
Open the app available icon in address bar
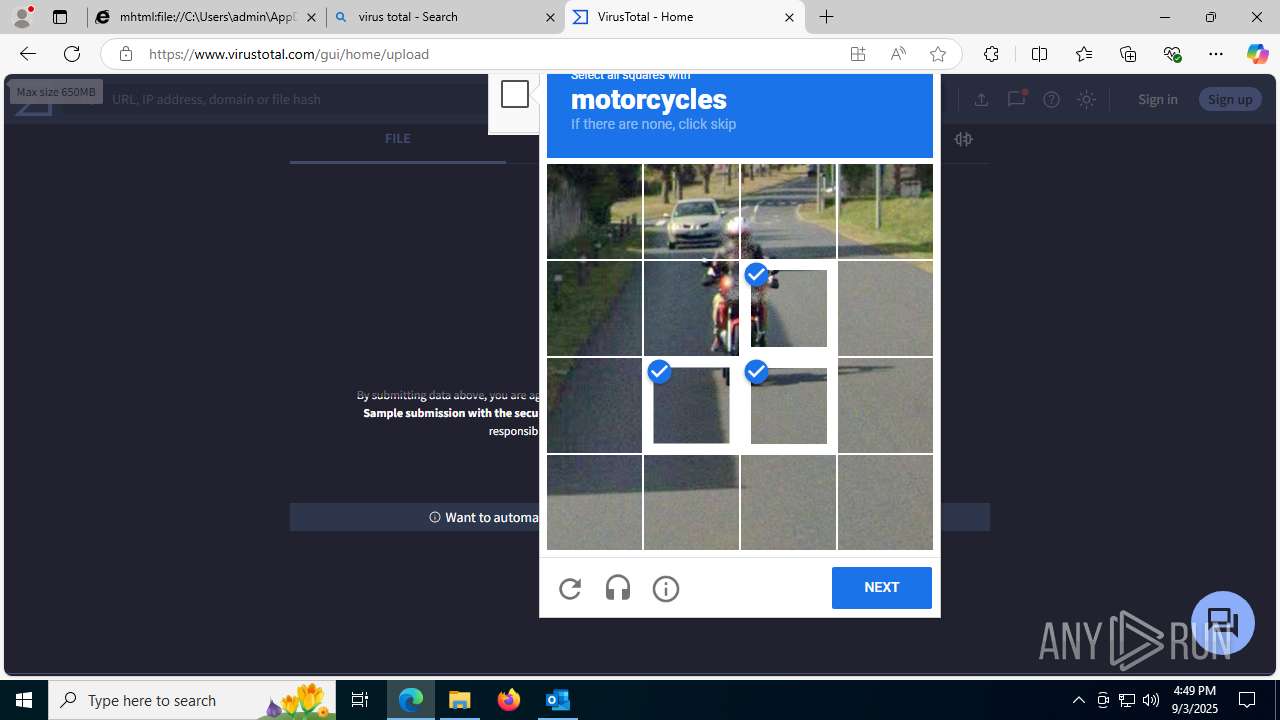858,54
